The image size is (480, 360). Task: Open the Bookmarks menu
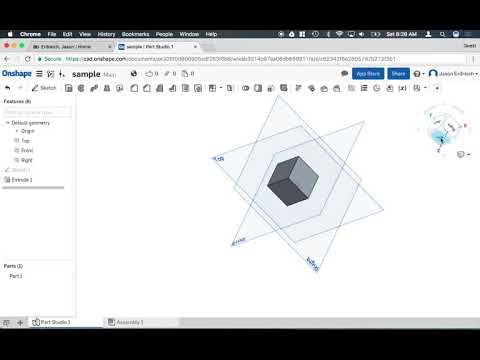(135, 34)
